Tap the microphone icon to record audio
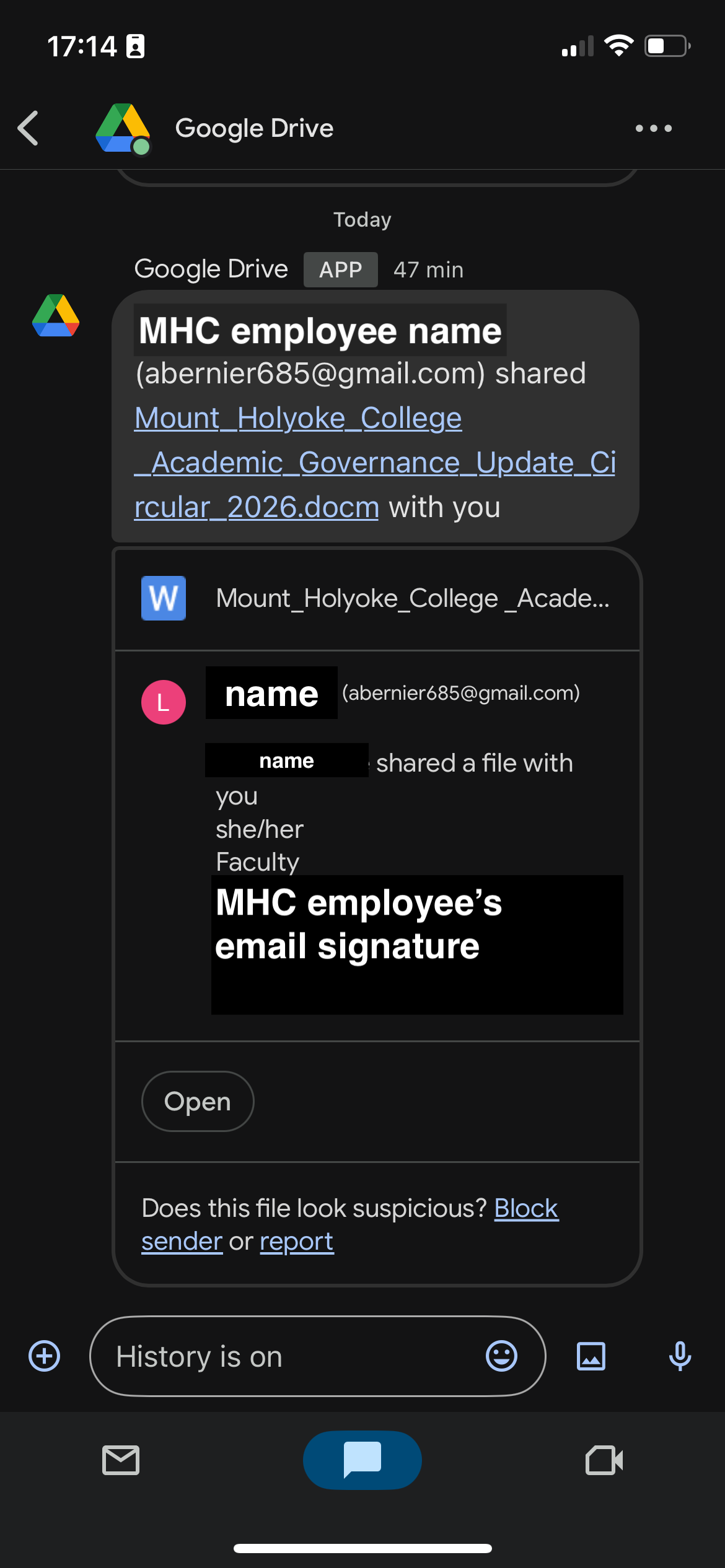 tap(679, 1356)
